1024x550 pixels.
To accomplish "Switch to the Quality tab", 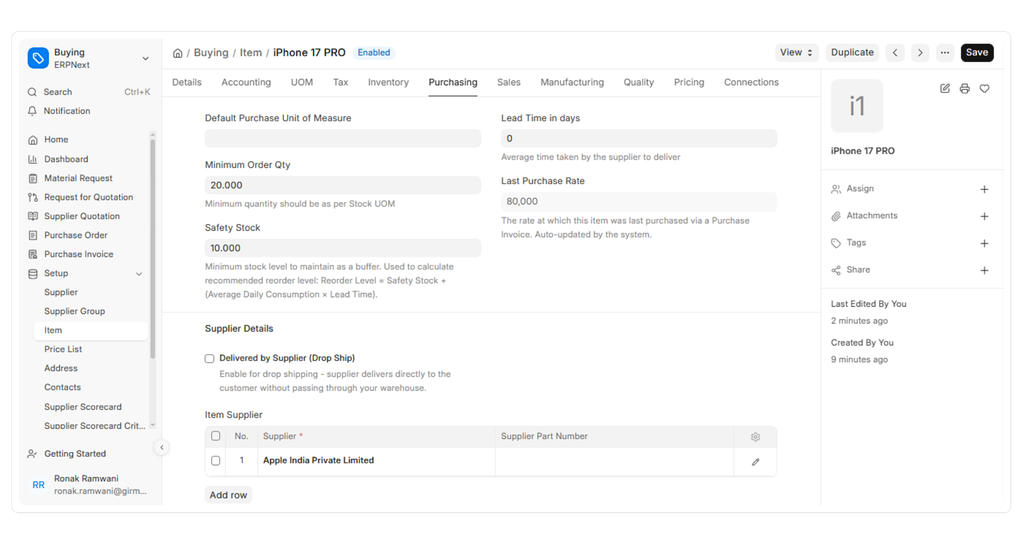I will coord(639,82).
